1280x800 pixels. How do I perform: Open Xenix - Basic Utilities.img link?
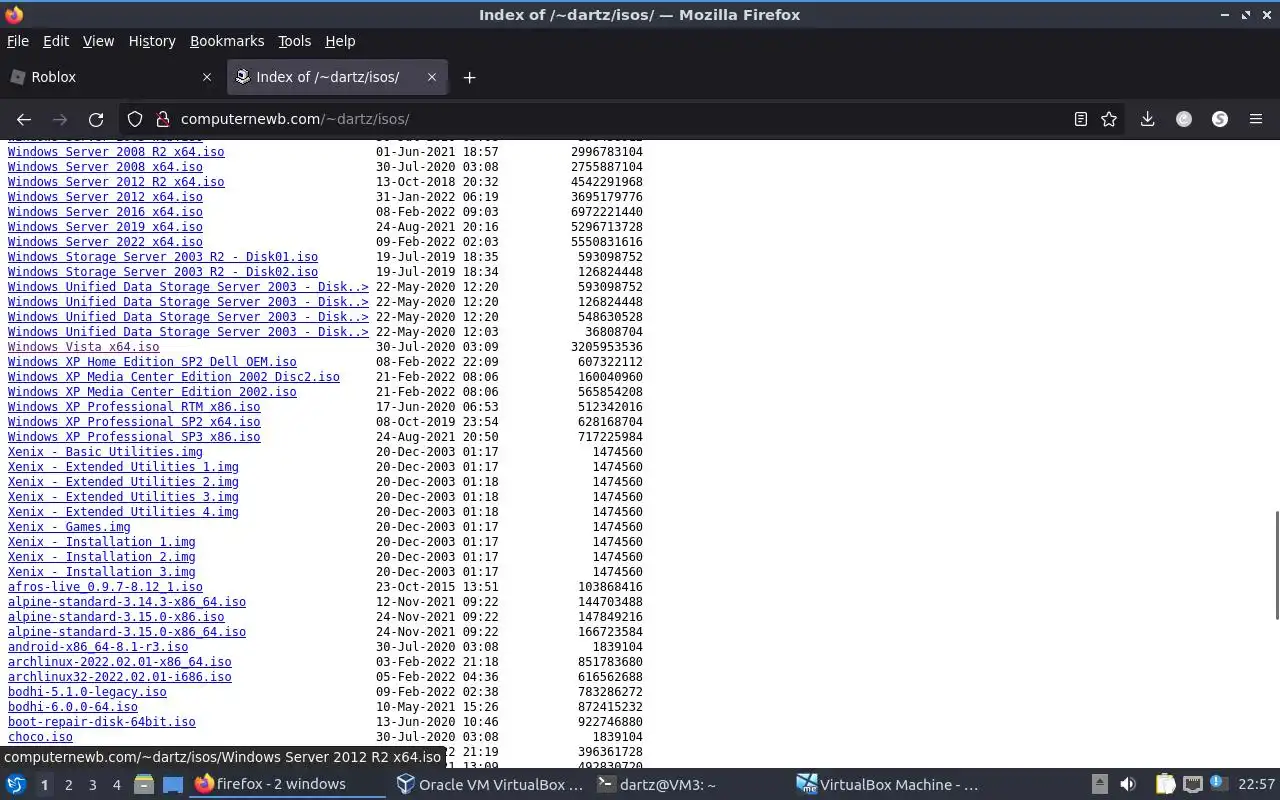point(105,452)
